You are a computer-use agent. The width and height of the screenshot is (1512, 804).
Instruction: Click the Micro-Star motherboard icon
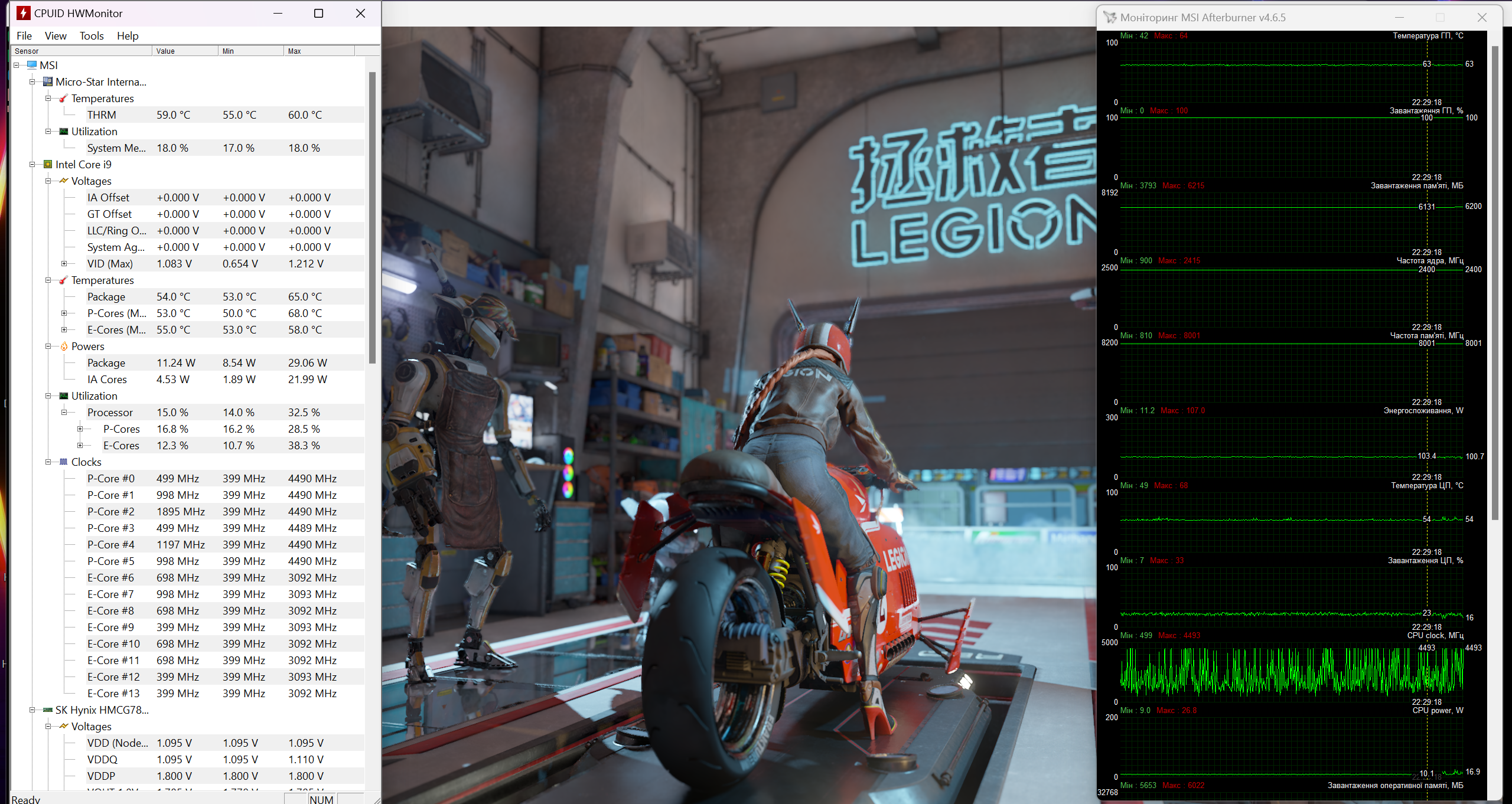coord(48,81)
